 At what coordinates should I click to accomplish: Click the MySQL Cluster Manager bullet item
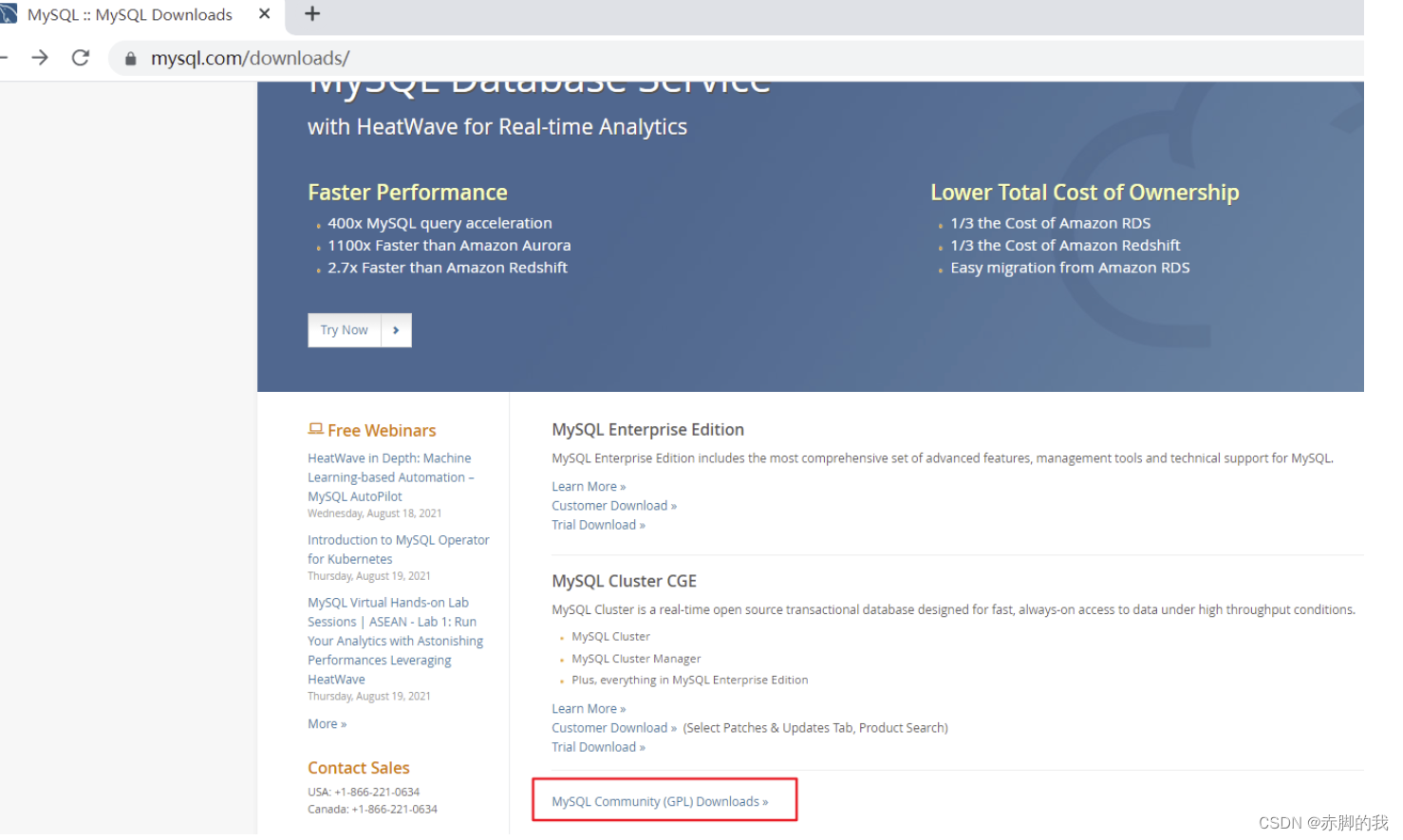(636, 659)
